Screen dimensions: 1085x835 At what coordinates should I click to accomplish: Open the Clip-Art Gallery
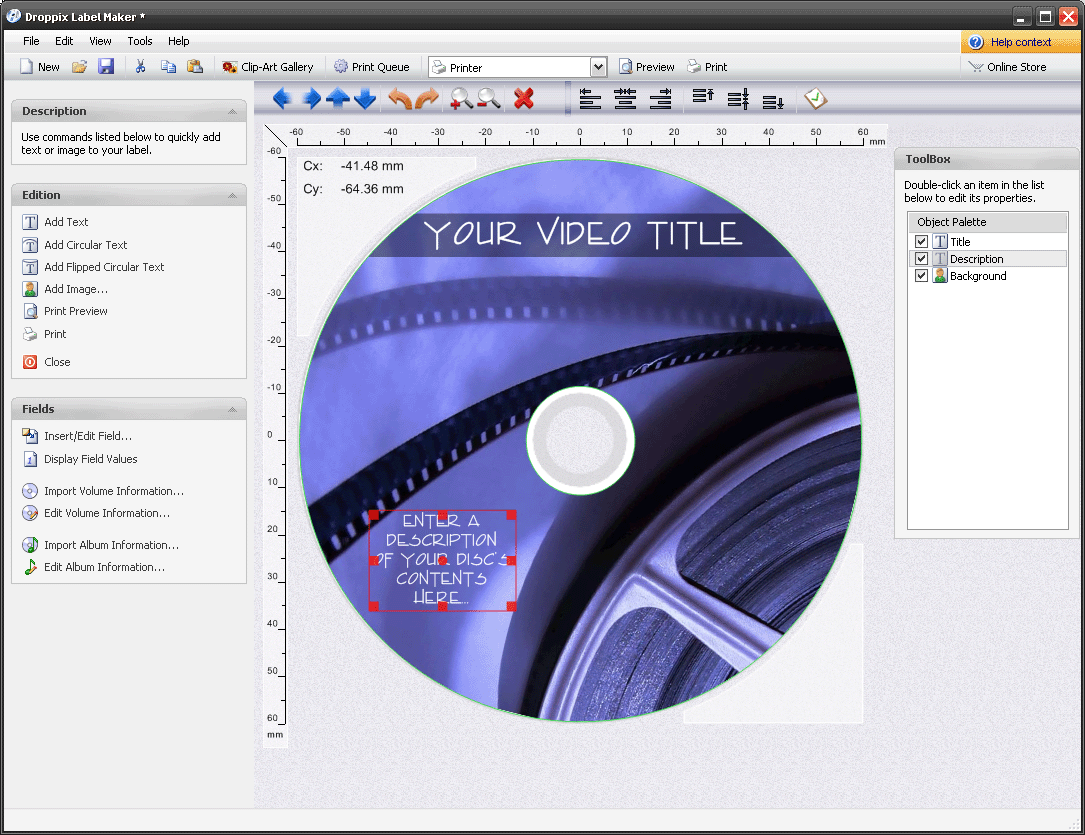click(x=268, y=67)
